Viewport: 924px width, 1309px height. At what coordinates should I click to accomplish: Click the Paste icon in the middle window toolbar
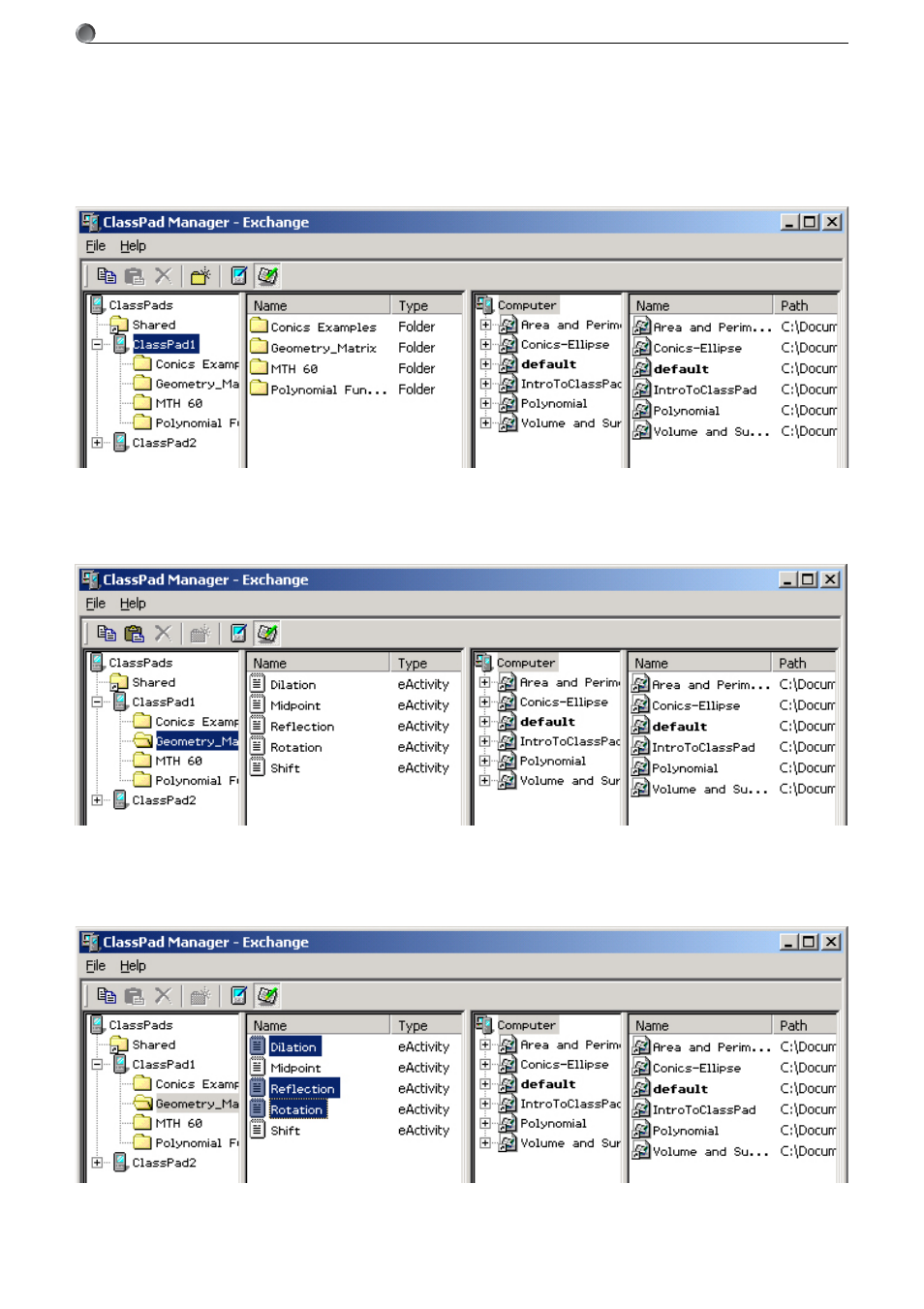(x=135, y=634)
